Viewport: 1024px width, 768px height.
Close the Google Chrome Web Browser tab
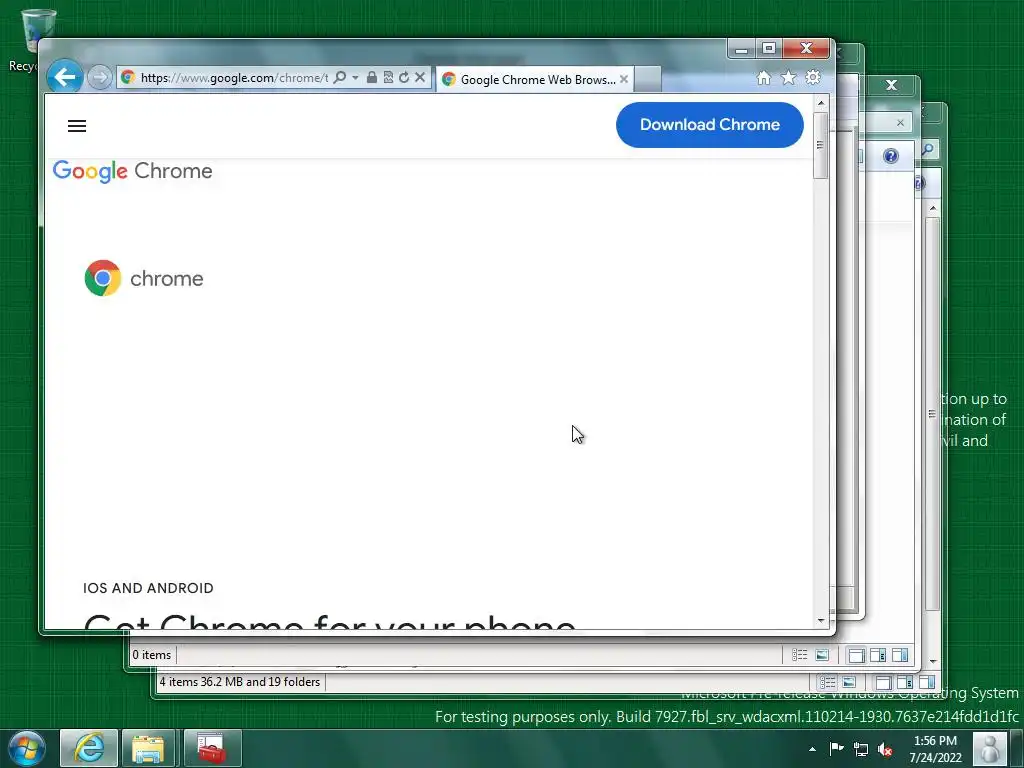[624, 79]
